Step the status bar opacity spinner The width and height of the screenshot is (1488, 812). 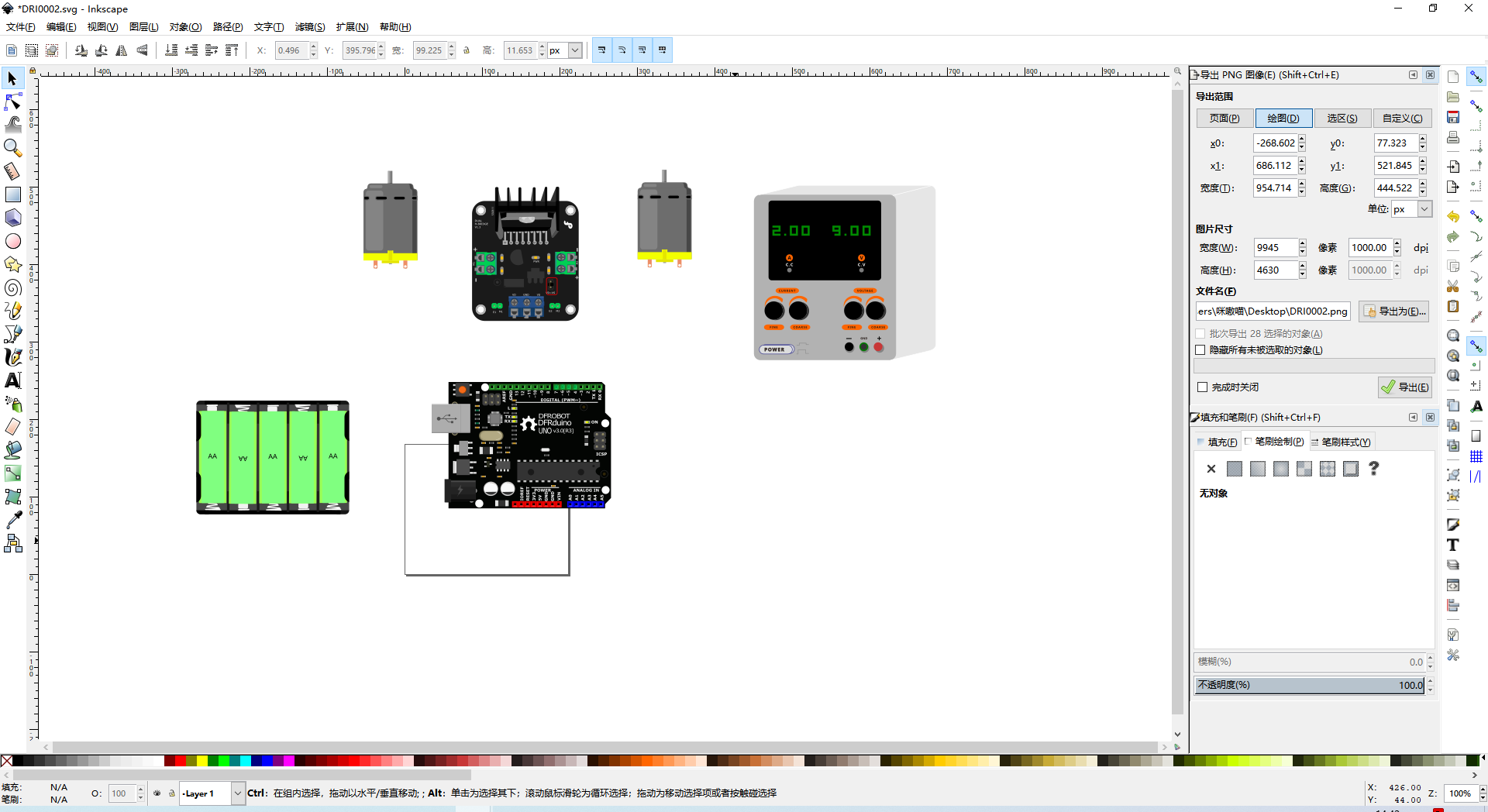140,793
